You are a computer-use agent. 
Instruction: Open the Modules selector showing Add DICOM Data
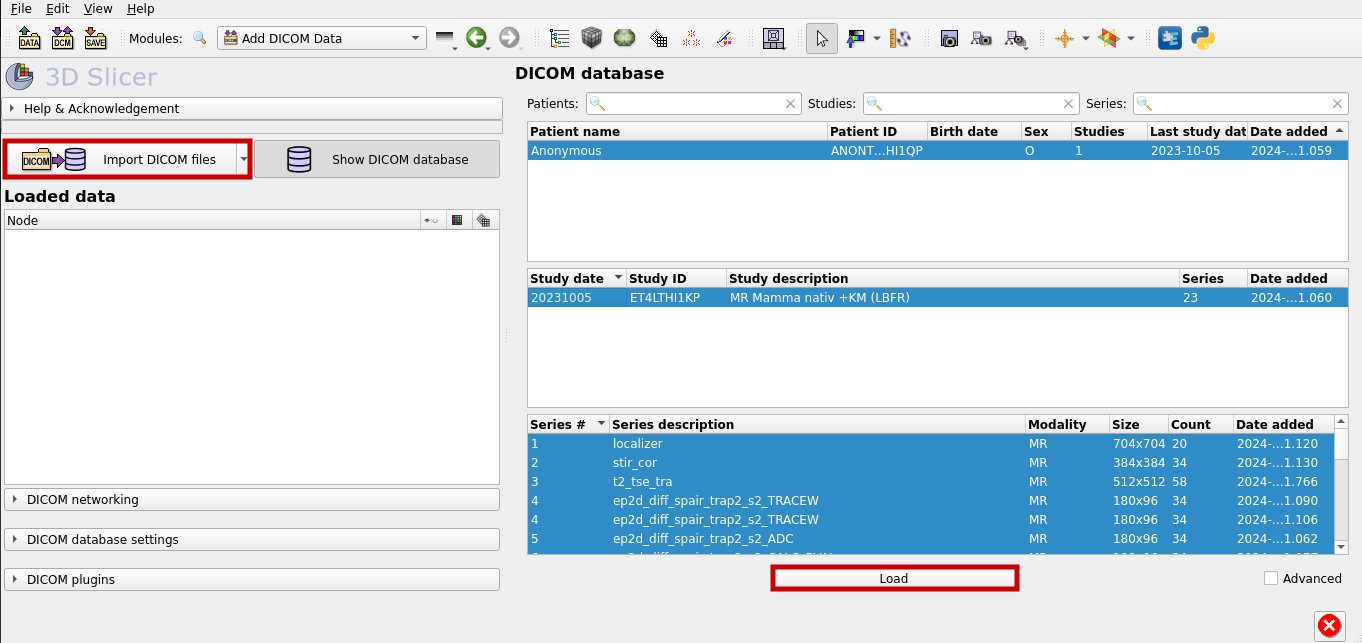tap(322, 37)
